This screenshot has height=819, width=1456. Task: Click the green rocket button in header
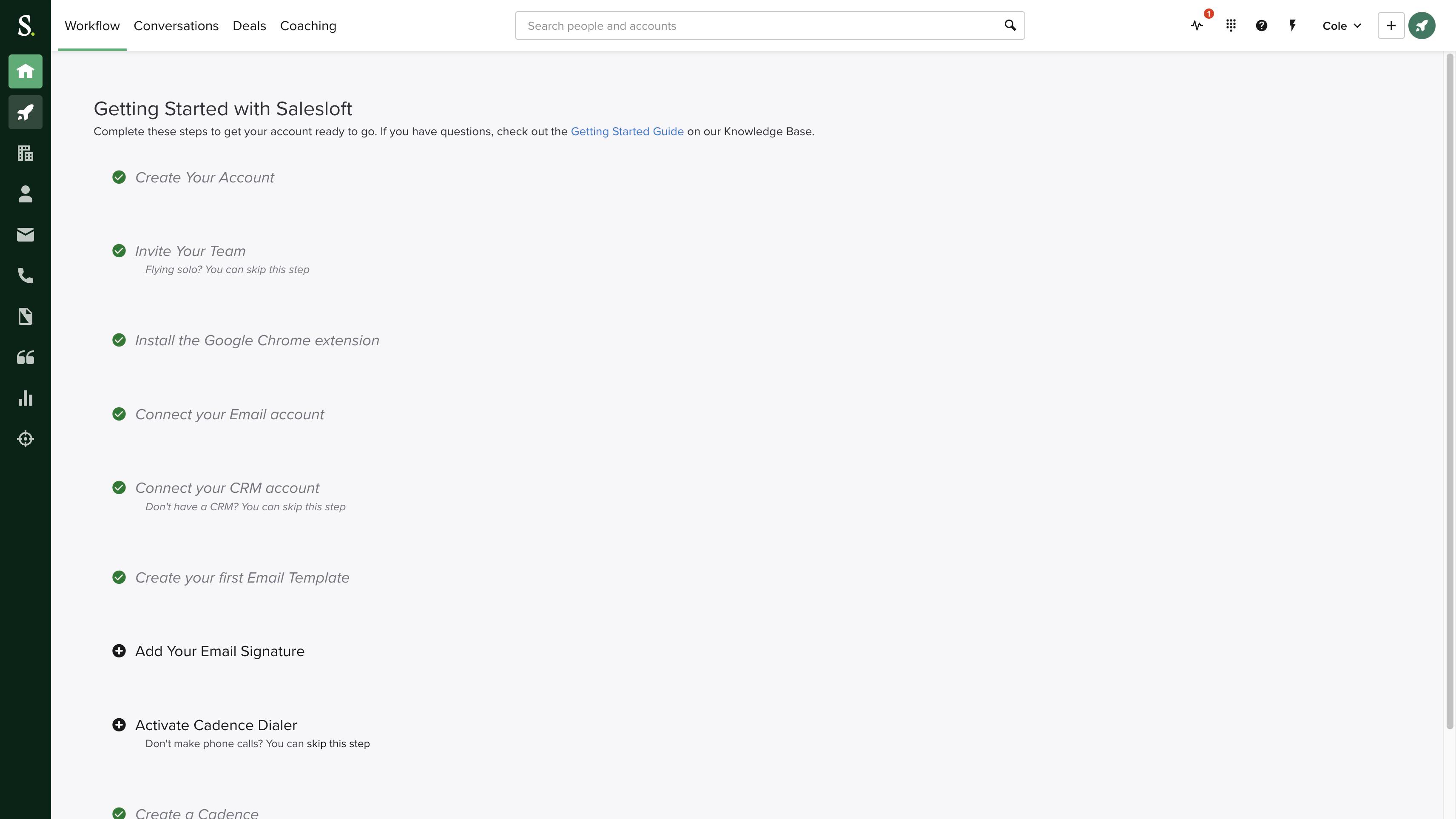[x=1422, y=26]
